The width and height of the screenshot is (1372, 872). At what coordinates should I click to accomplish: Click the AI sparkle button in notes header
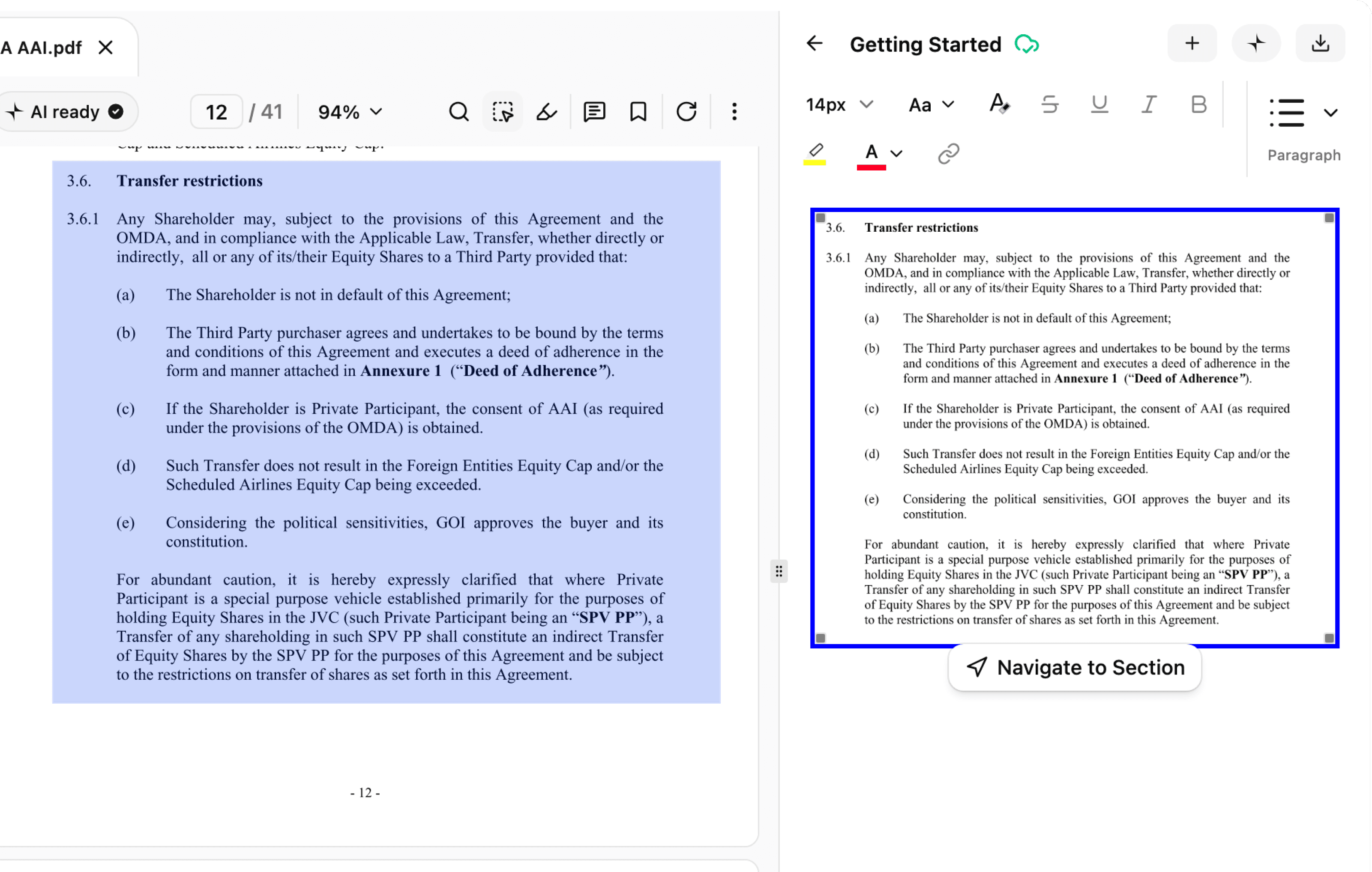[x=1256, y=44]
